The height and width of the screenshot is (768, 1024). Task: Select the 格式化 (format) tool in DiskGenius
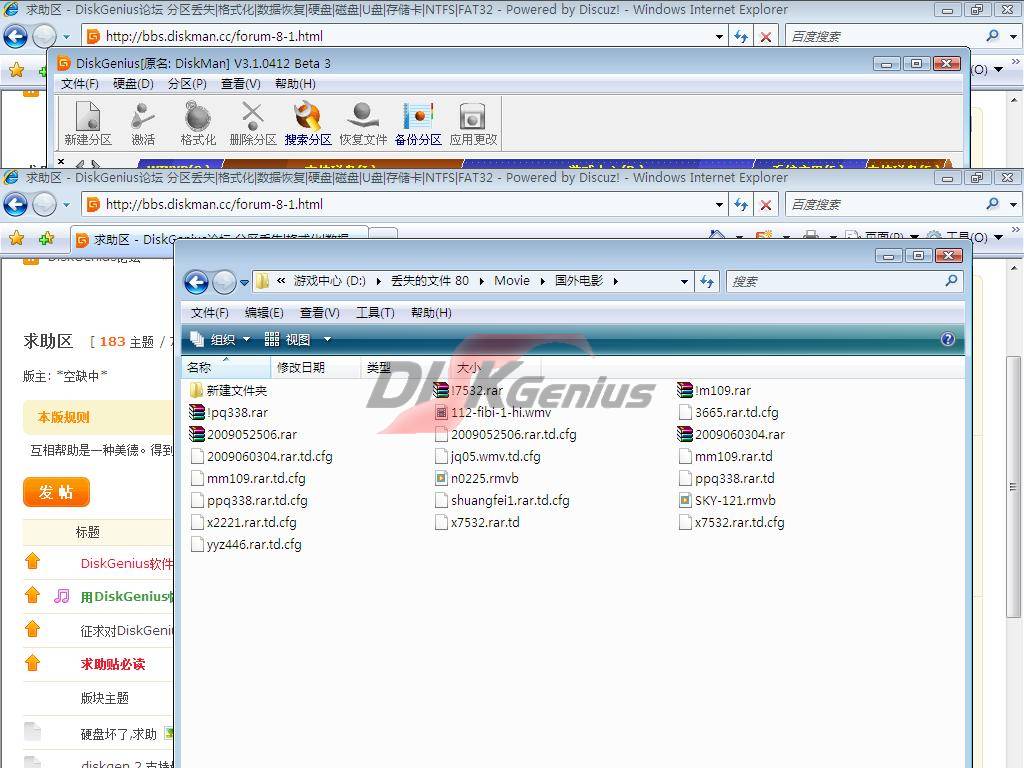[198, 123]
